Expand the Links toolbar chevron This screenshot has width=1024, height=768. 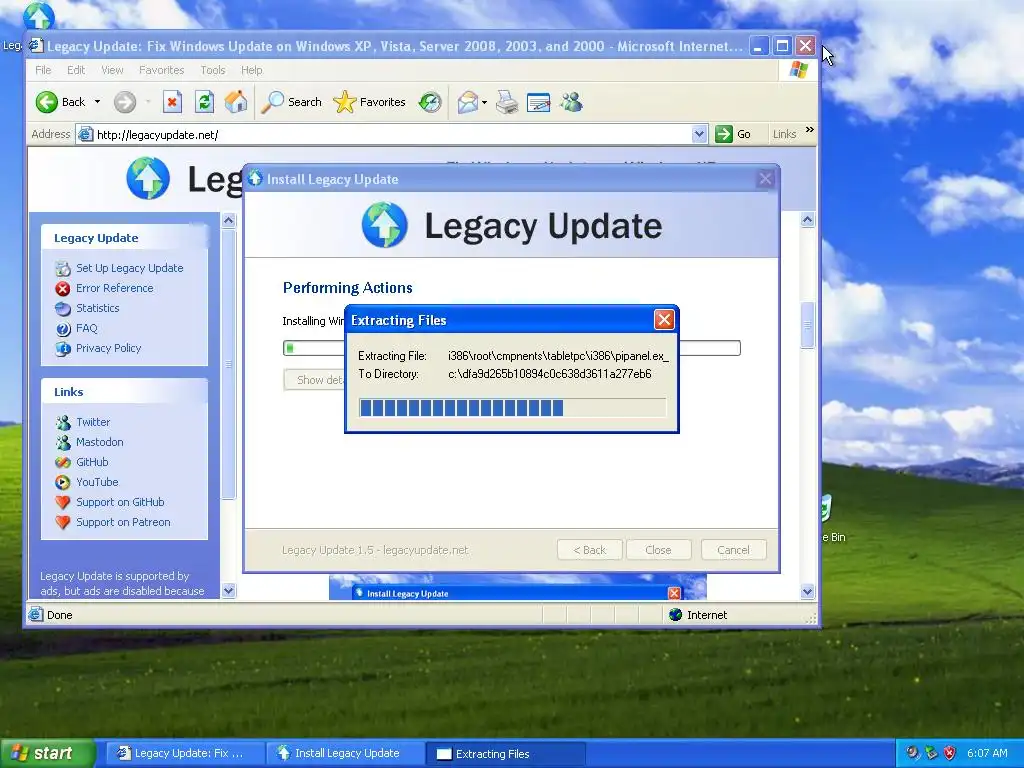(810, 130)
